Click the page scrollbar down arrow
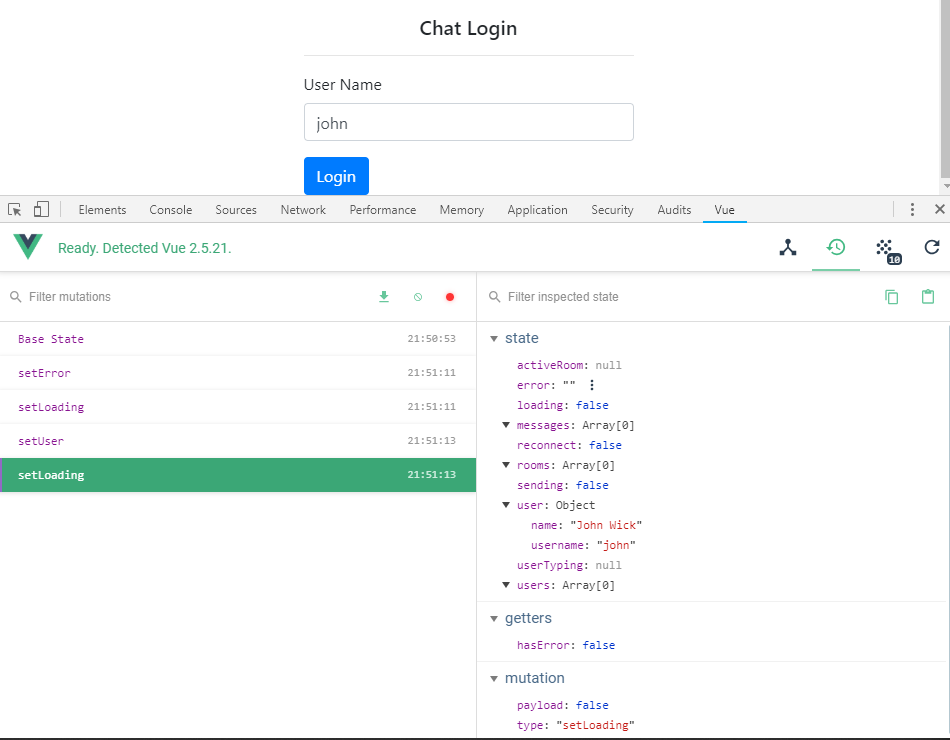This screenshot has height=740, width=950. 946,186
